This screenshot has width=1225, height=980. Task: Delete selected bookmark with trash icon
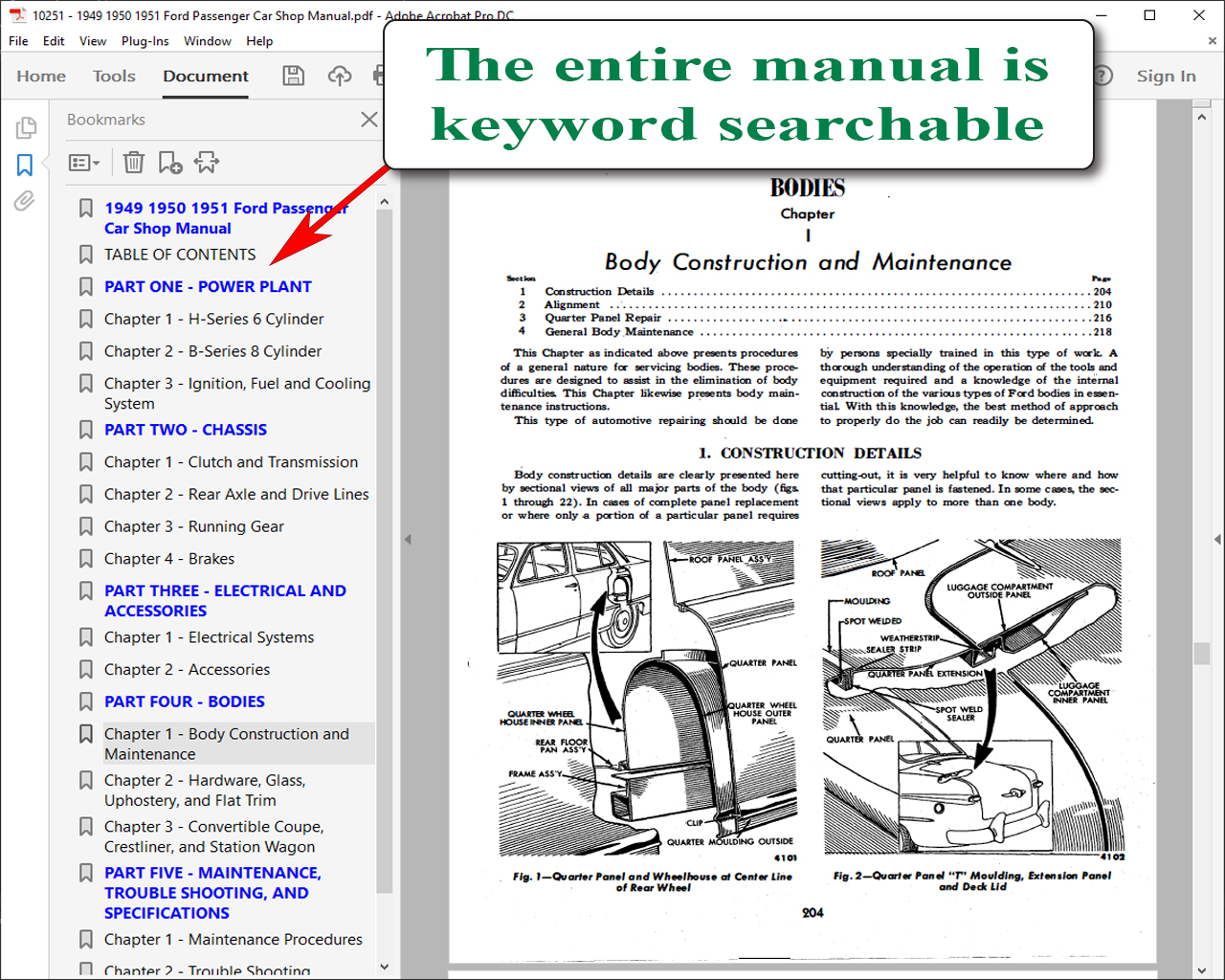tap(134, 163)
